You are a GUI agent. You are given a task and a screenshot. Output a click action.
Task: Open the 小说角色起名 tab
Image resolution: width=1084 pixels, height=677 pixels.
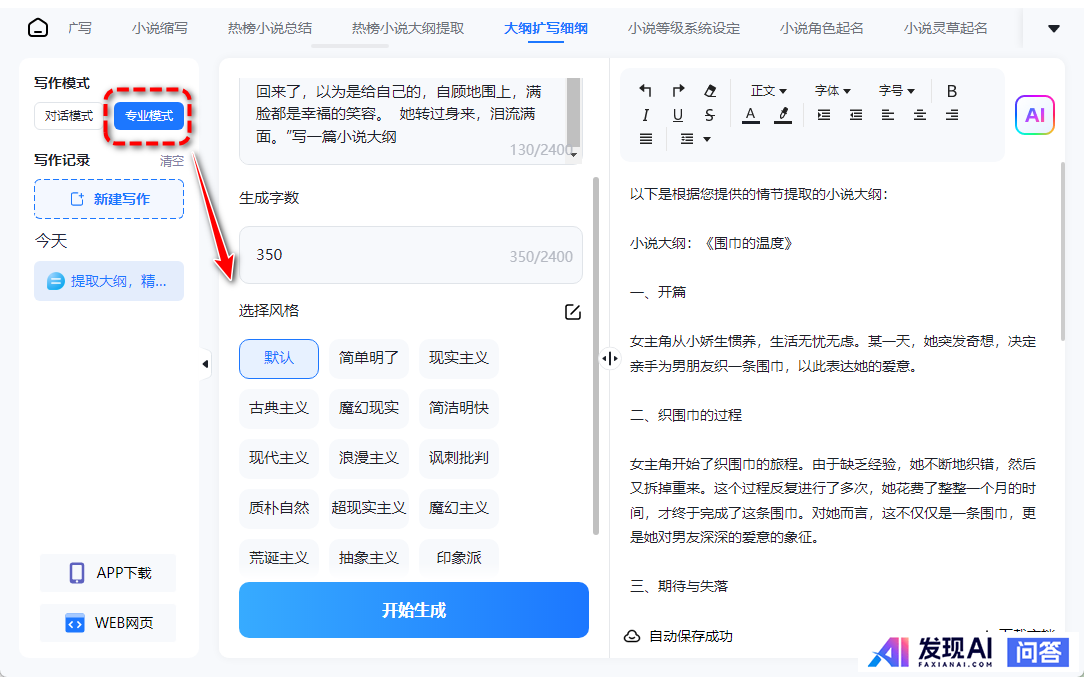[x=821, y=28]
